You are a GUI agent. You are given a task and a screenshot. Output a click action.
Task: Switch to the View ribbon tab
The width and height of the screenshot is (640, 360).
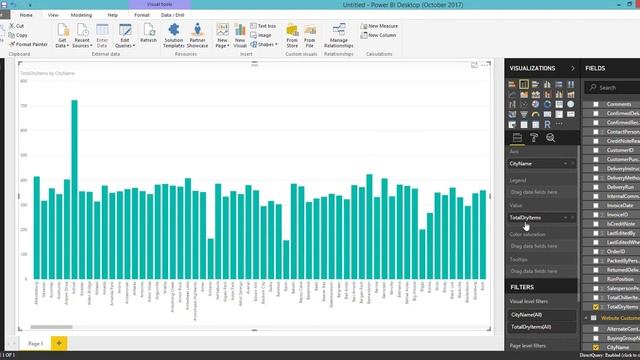pyautogui.click(x=53, y=15)
